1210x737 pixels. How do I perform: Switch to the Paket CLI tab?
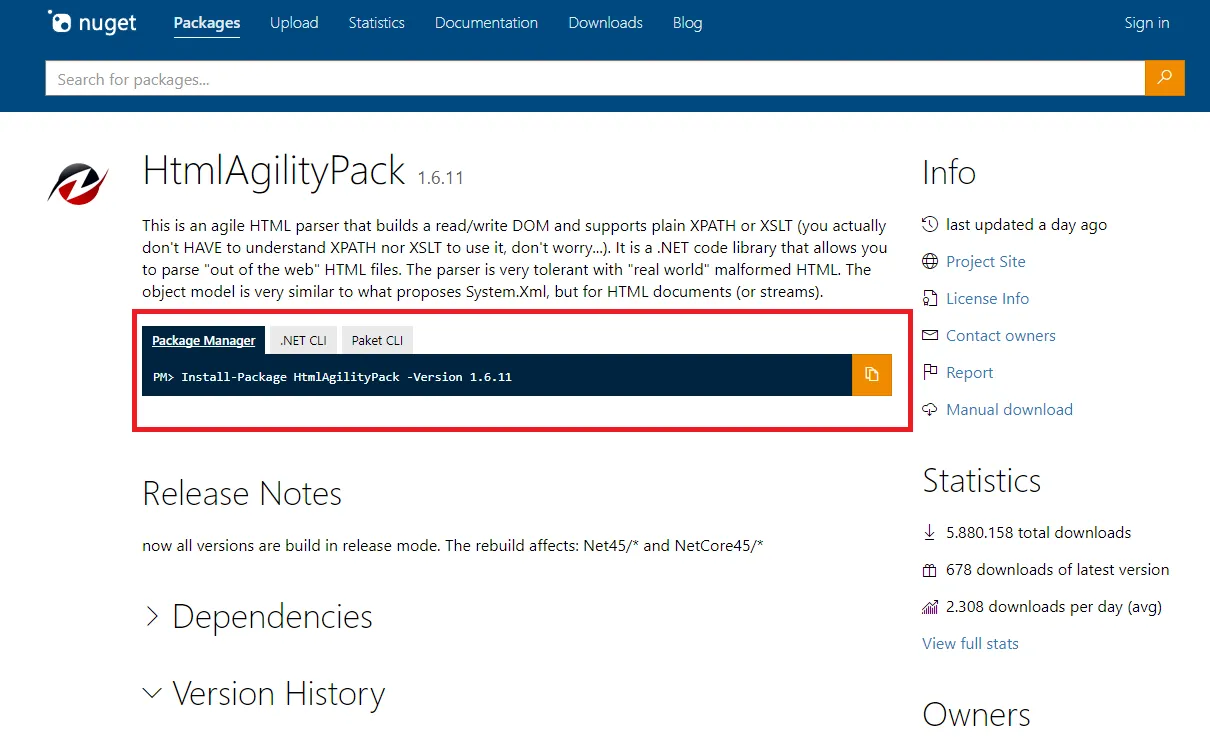click(x=377, y=340)
